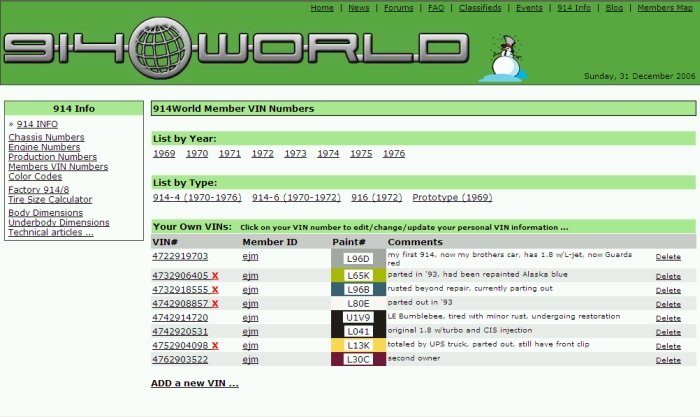Click ejm member ID for VIN 4722919703
The height and width of the screenshot is (417, 700).
[250, 256]
